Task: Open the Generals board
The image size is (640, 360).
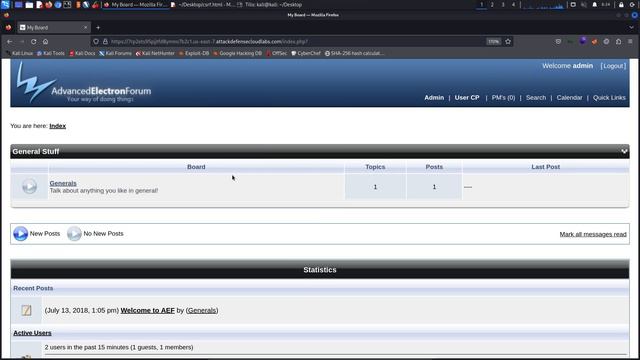Action: point(63,183)
